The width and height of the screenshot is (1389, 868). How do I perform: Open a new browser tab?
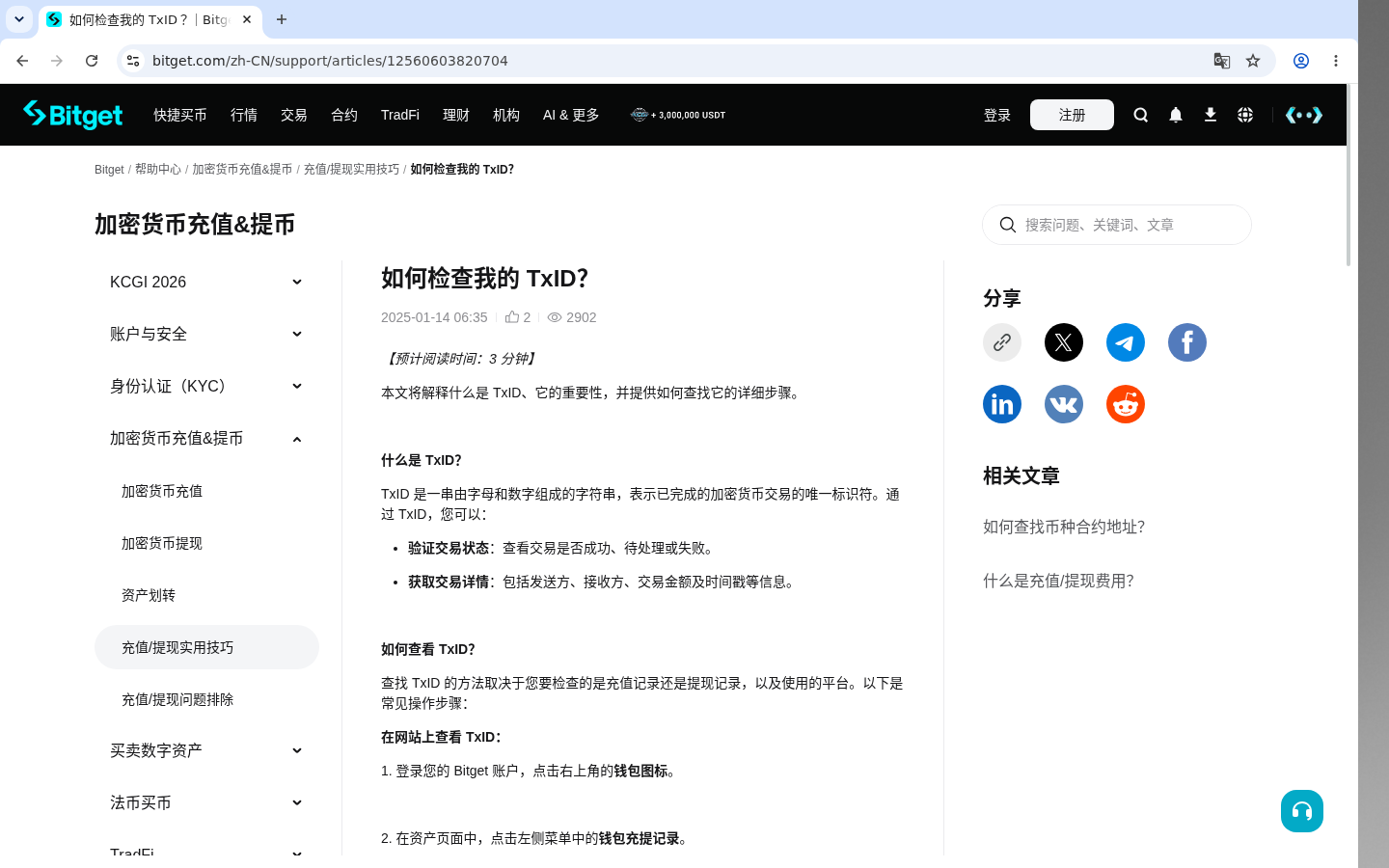(282, 19)
